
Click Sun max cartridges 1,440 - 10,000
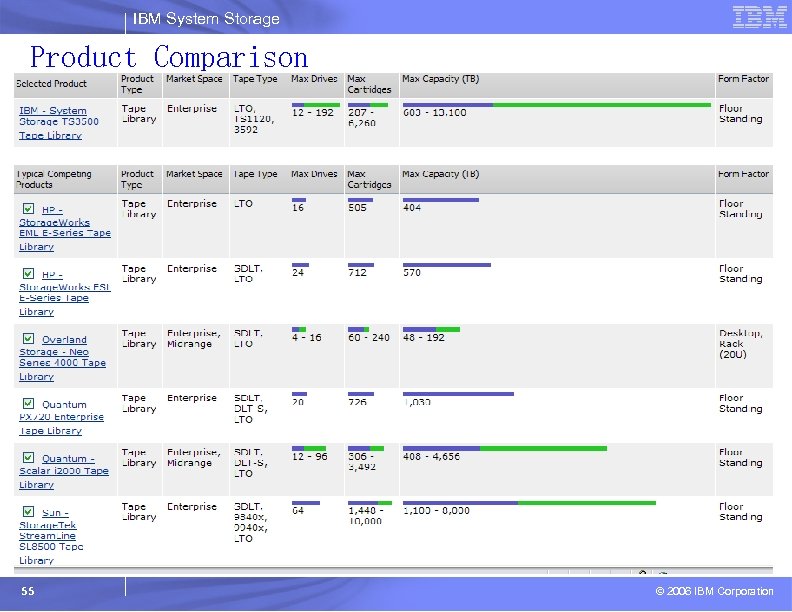pos(366,516)
